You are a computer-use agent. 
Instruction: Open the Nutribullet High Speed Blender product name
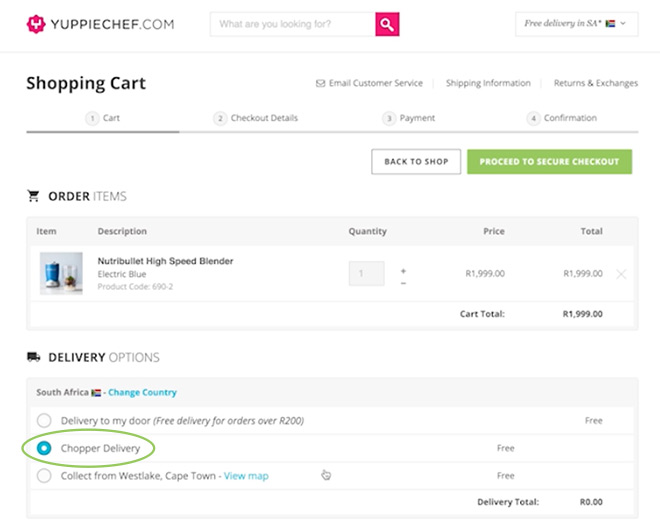point(165,261)
